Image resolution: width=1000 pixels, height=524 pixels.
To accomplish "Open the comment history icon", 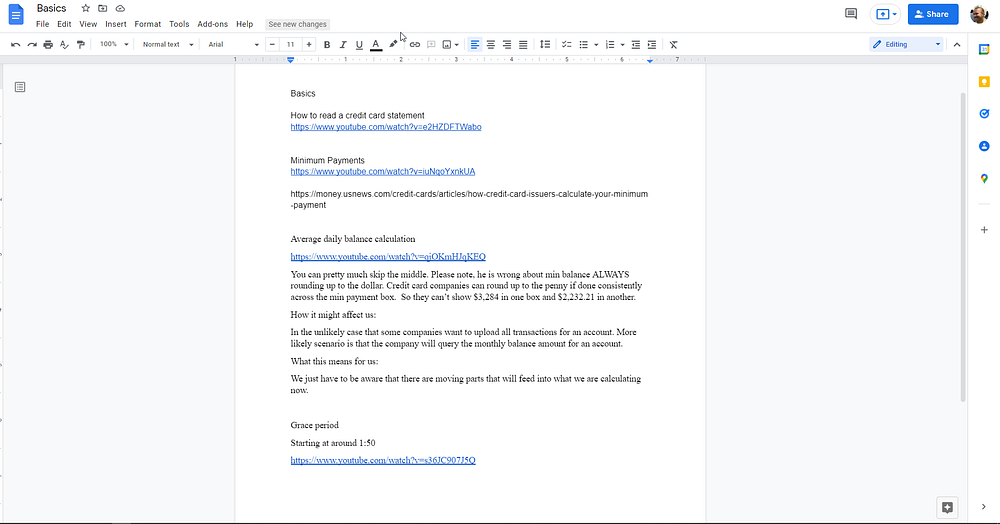I will click(851, 14).
